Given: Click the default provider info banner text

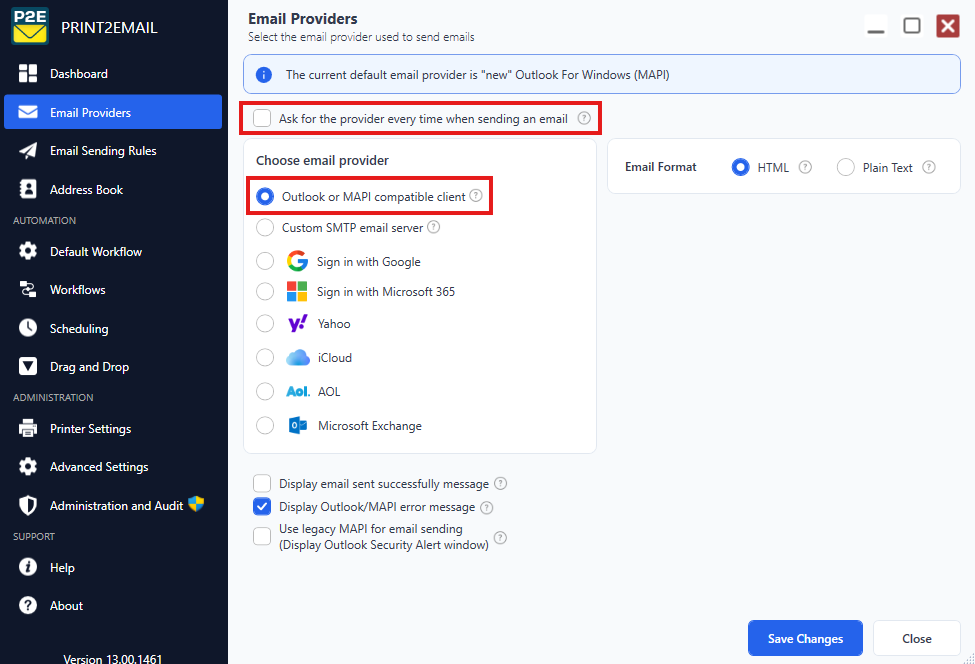Looking at the screenshot, I should coord(478,75).
